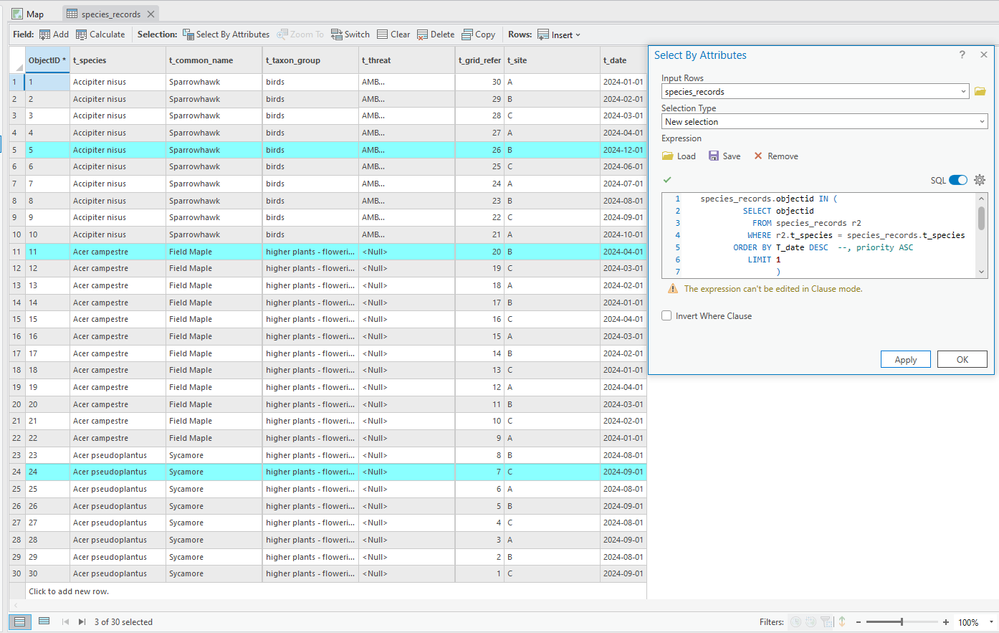999x633 pixels.
Task: Expand the Insert rows dropdown
Action: tap(577, 34)
